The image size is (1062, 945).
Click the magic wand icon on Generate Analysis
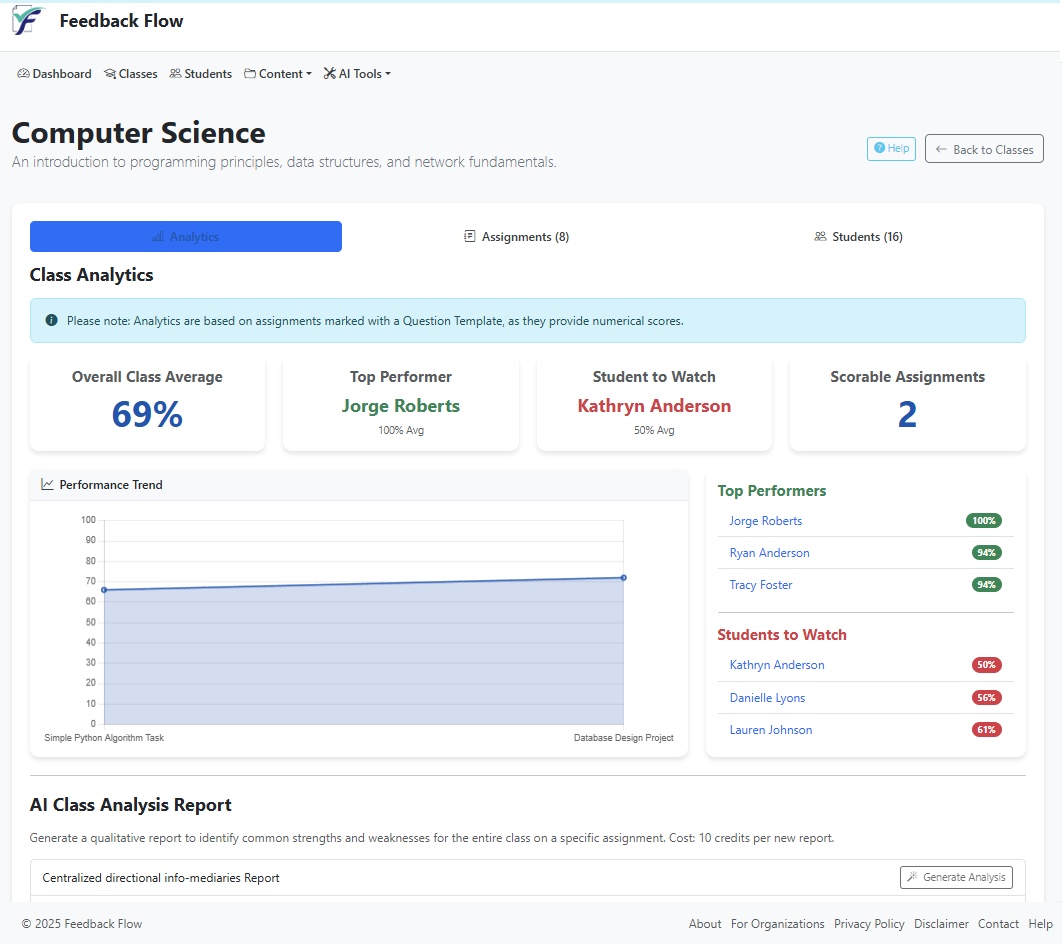click(x=911, y=877)
